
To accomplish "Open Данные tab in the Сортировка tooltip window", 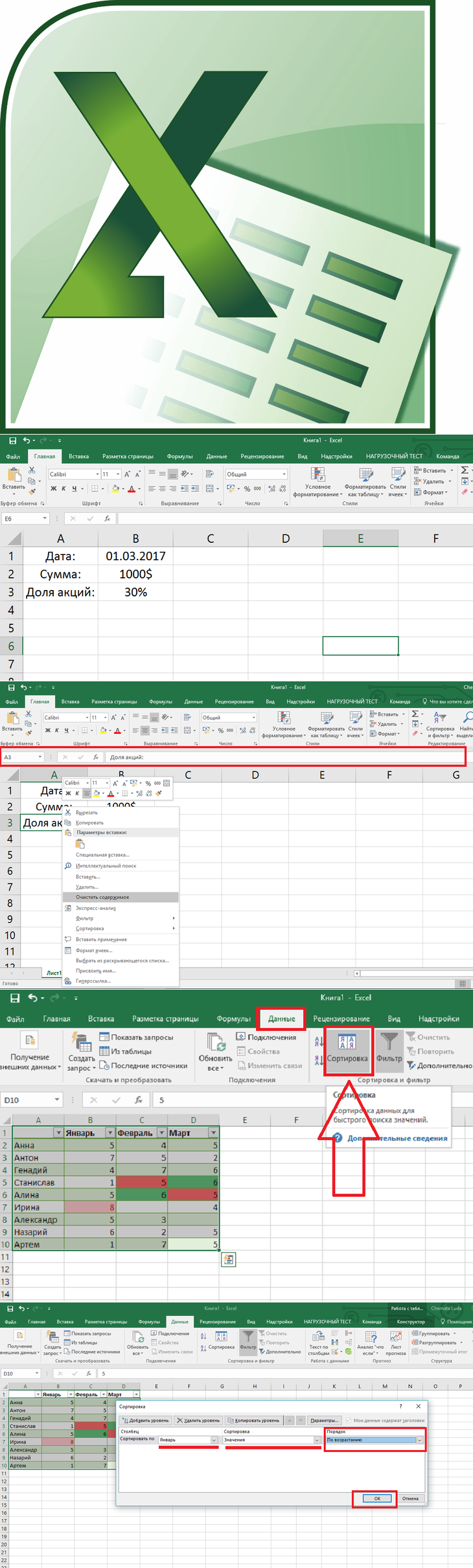I will [282, 1019].
